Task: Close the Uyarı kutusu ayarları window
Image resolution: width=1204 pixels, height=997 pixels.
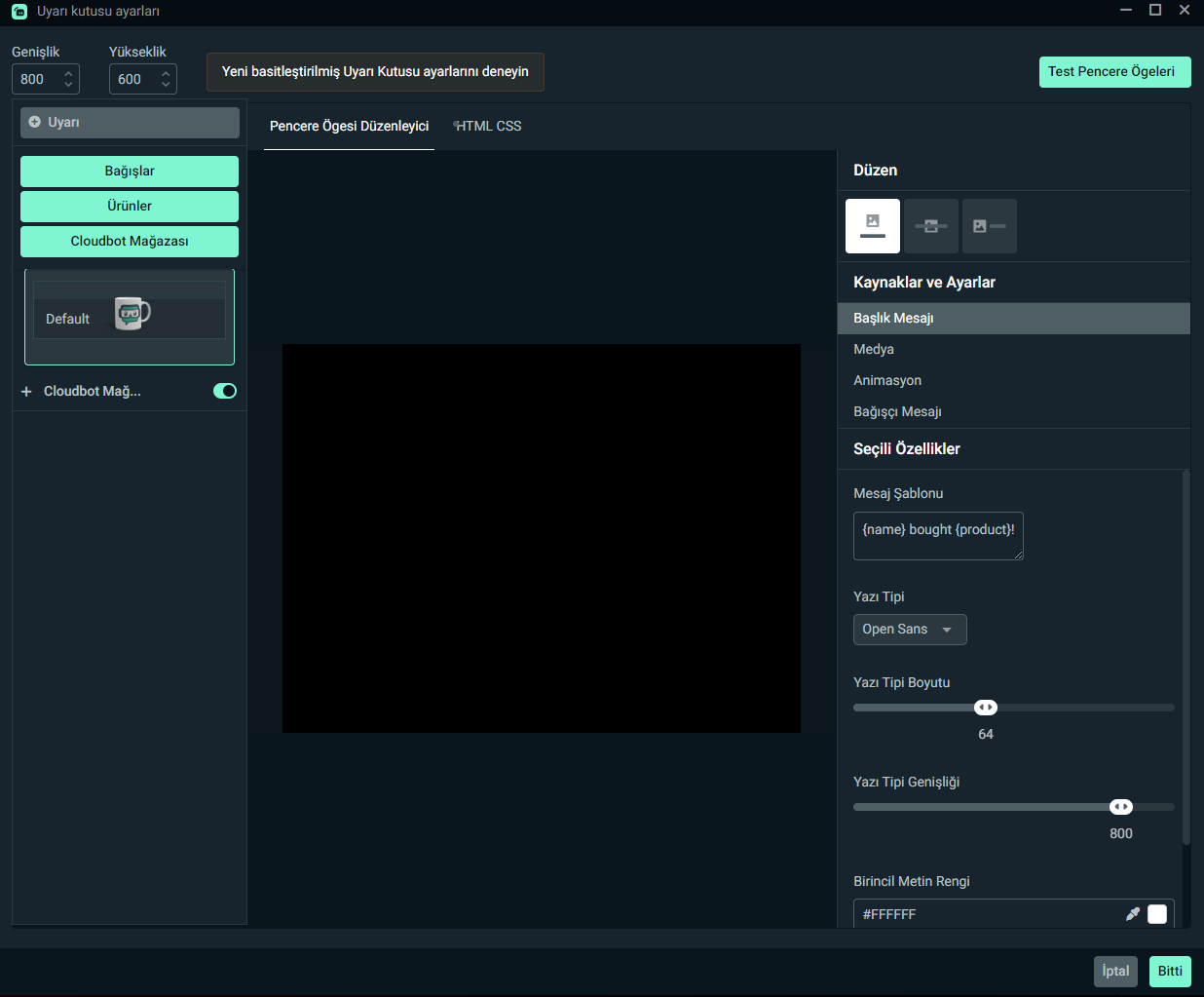Action: [1185, 11]
